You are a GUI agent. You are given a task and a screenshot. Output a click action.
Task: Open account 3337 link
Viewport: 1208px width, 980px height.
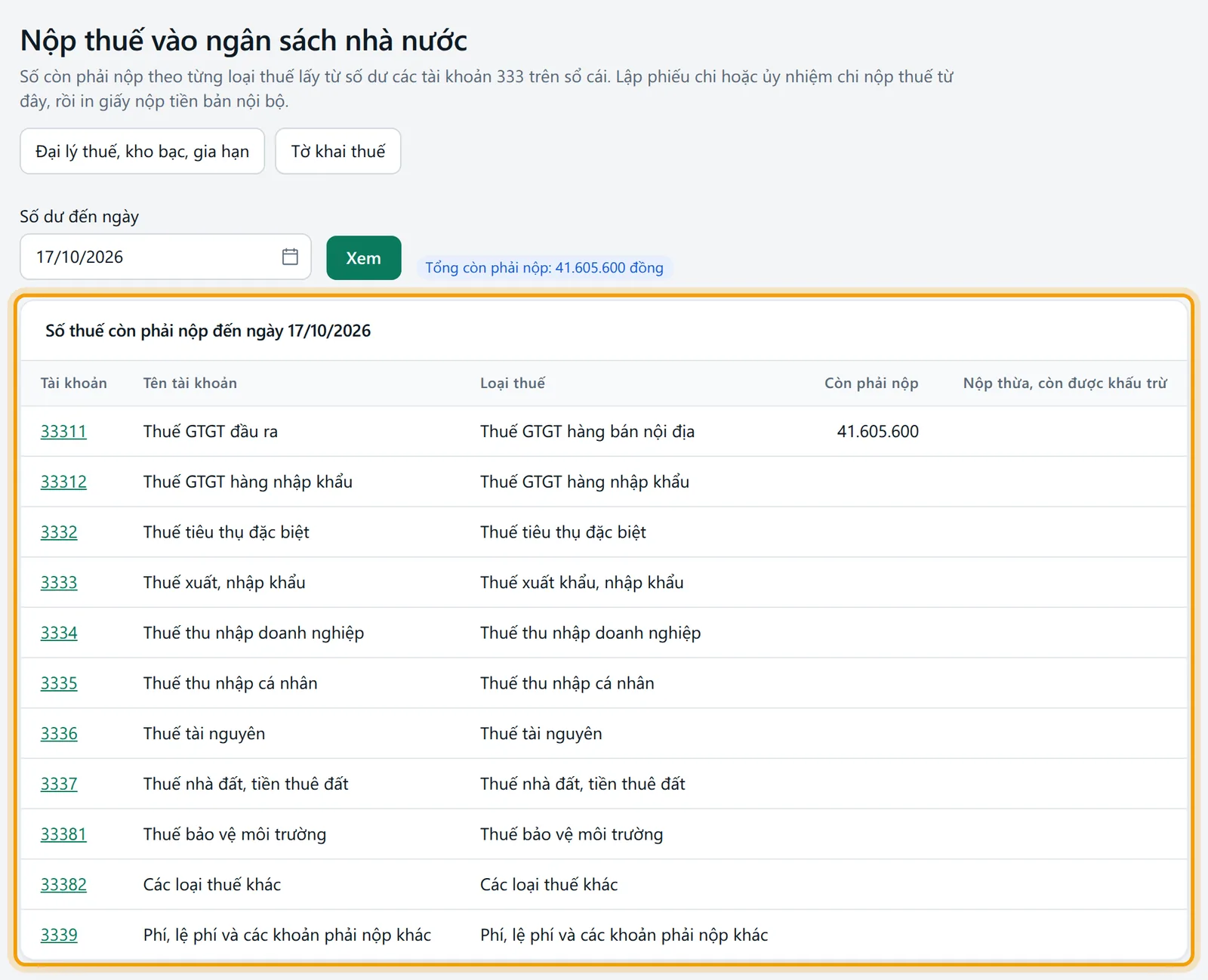click(59, 784)
